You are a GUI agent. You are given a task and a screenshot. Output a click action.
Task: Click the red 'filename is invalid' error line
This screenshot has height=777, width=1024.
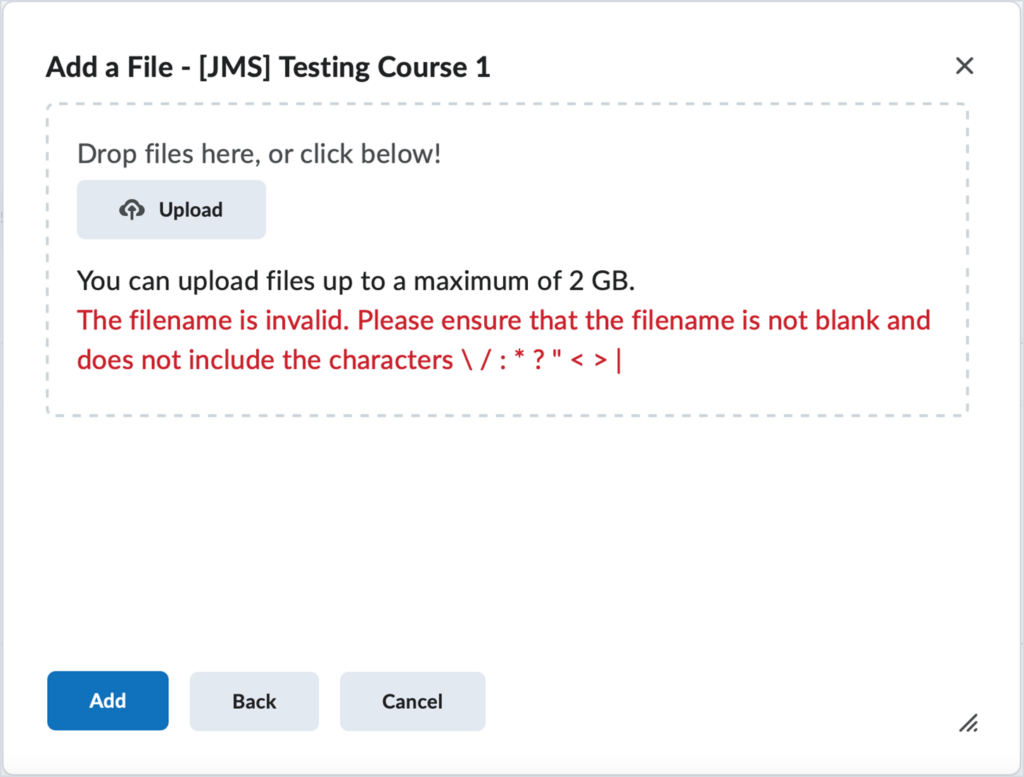coord(503,321)
